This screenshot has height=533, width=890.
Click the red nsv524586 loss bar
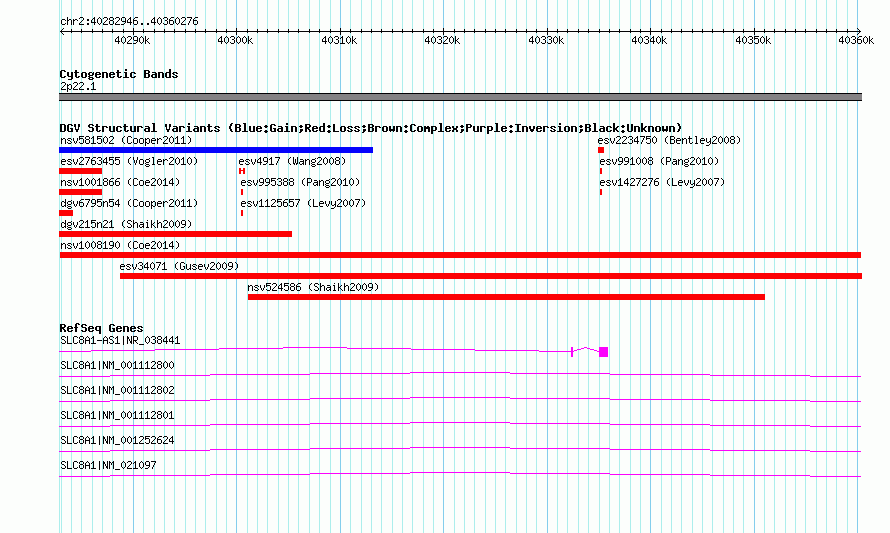[x=506, y=297]
